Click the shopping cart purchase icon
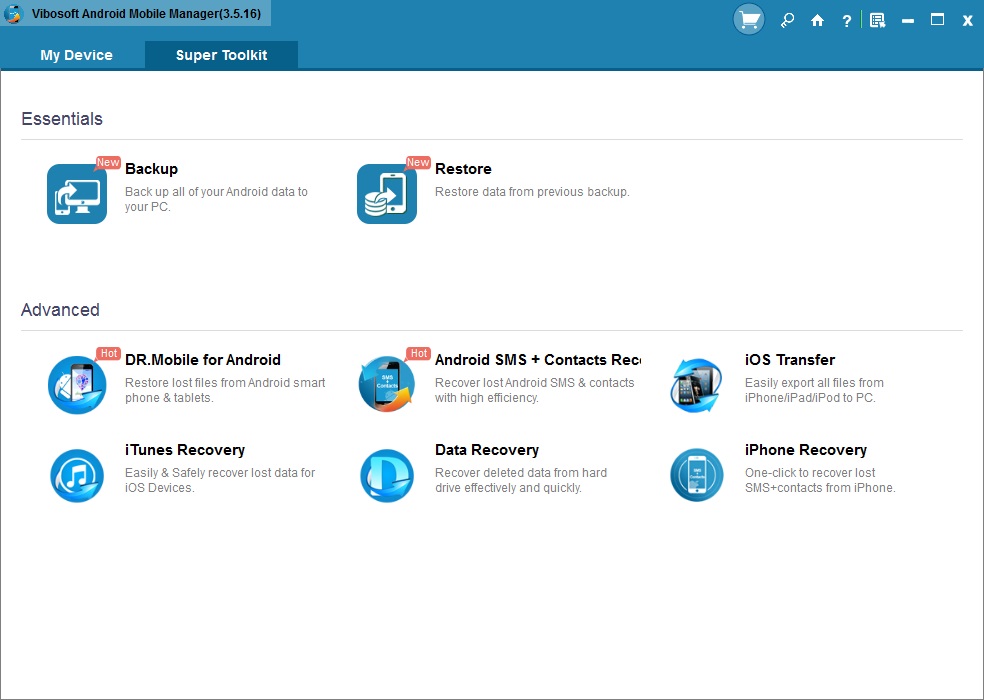 749,19
